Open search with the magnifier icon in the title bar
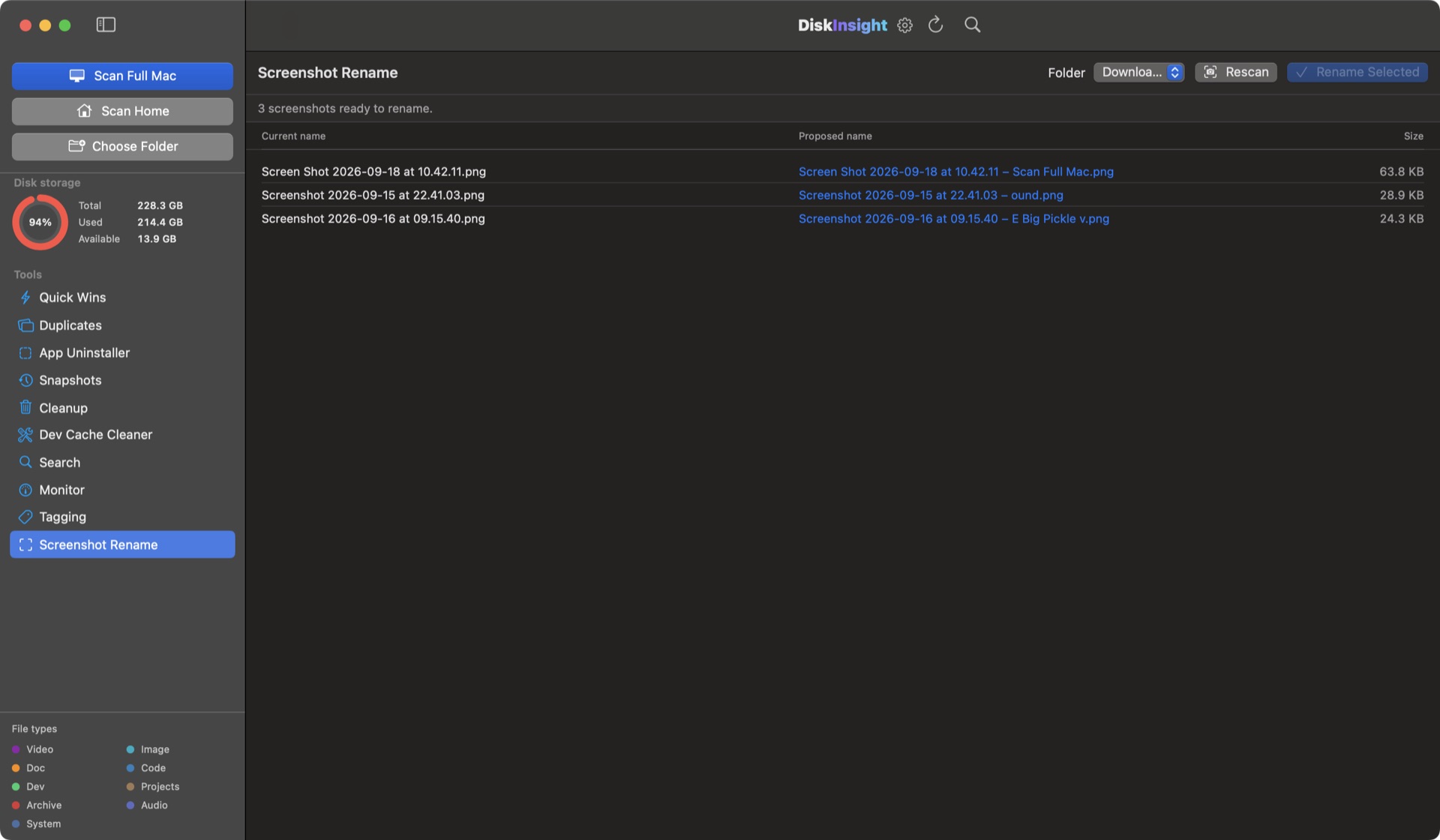Viewport: 1440px width, 840px height. click(x=972, y=25)
